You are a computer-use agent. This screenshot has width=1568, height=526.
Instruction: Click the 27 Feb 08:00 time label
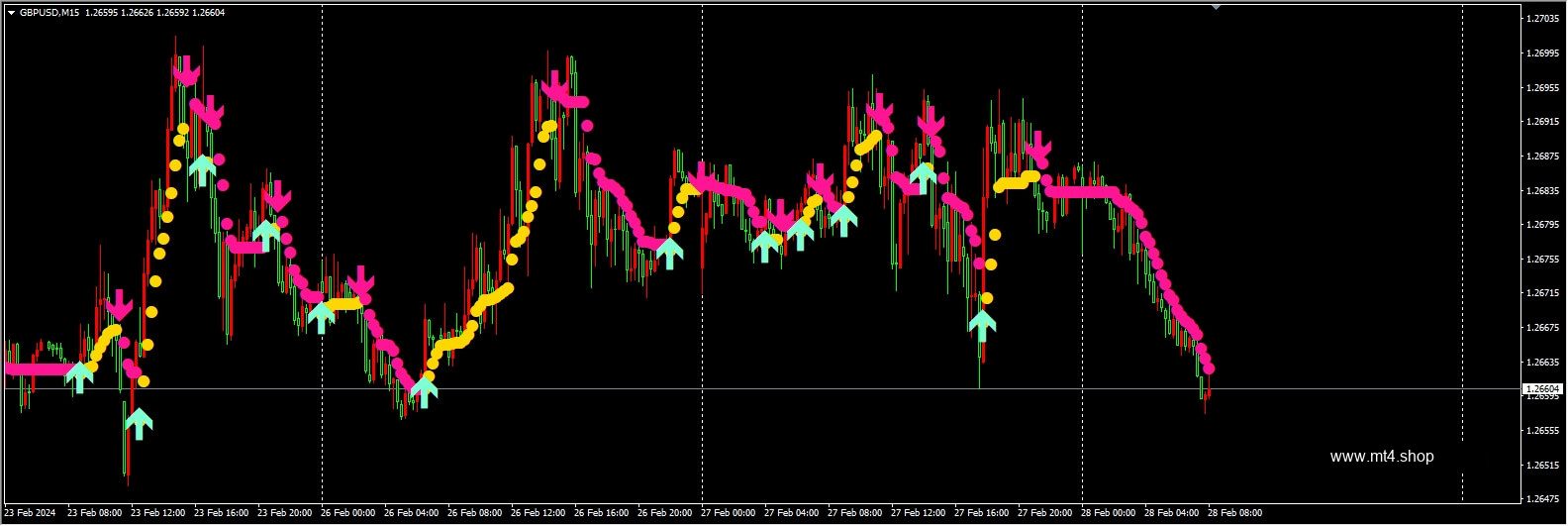coord(855,513)
